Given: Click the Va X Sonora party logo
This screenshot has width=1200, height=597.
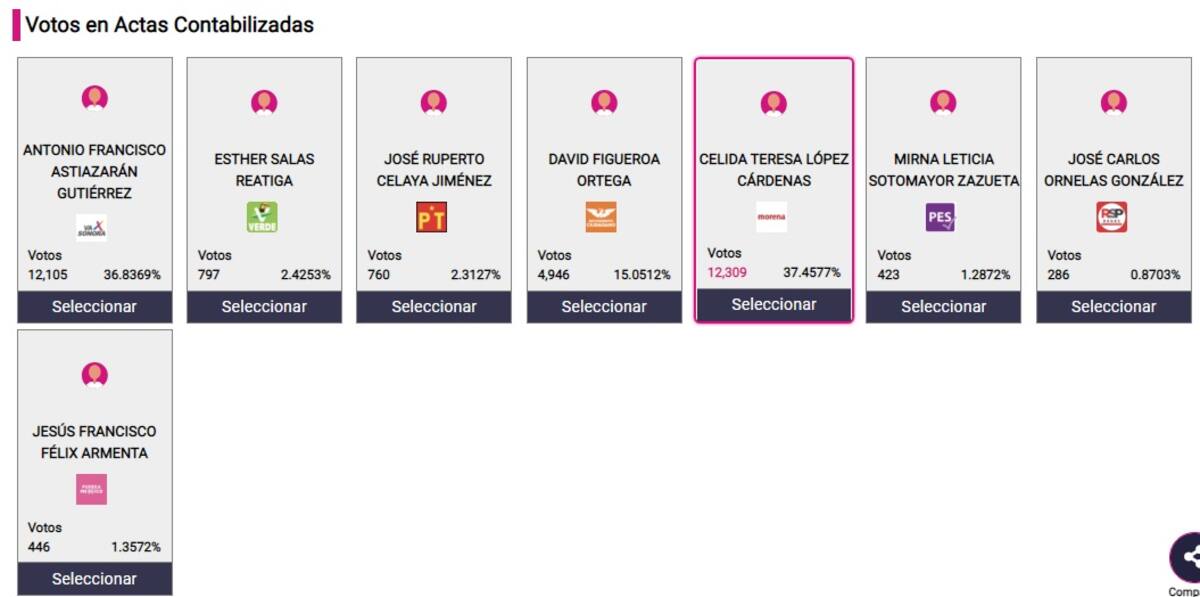Looking at the screenshot, I should [91, 227].
